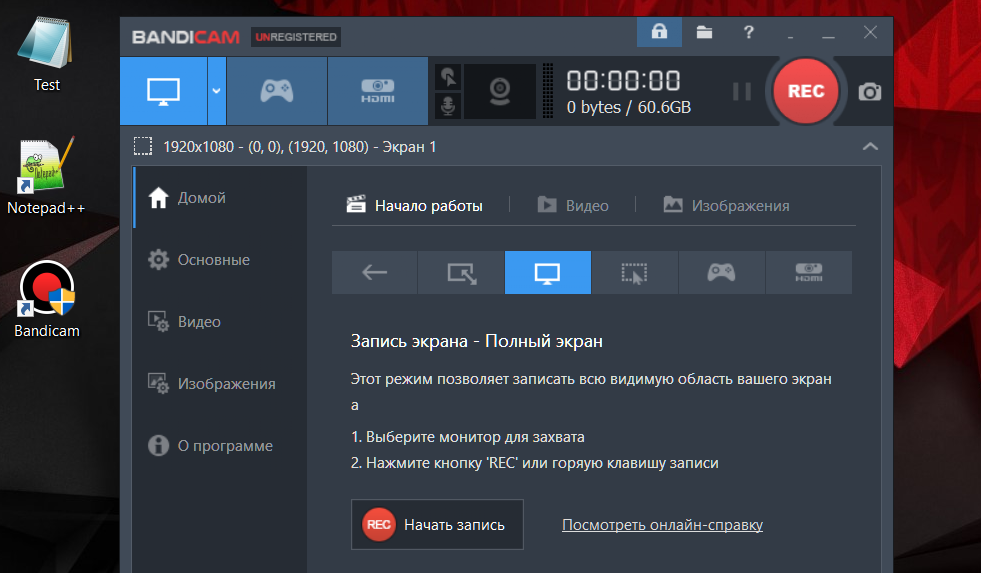Switch to the Изображения tab in content area
Image resolution: width=981 pixels, height=573 pixels.
pyautogui.click(x=726, y=205)
